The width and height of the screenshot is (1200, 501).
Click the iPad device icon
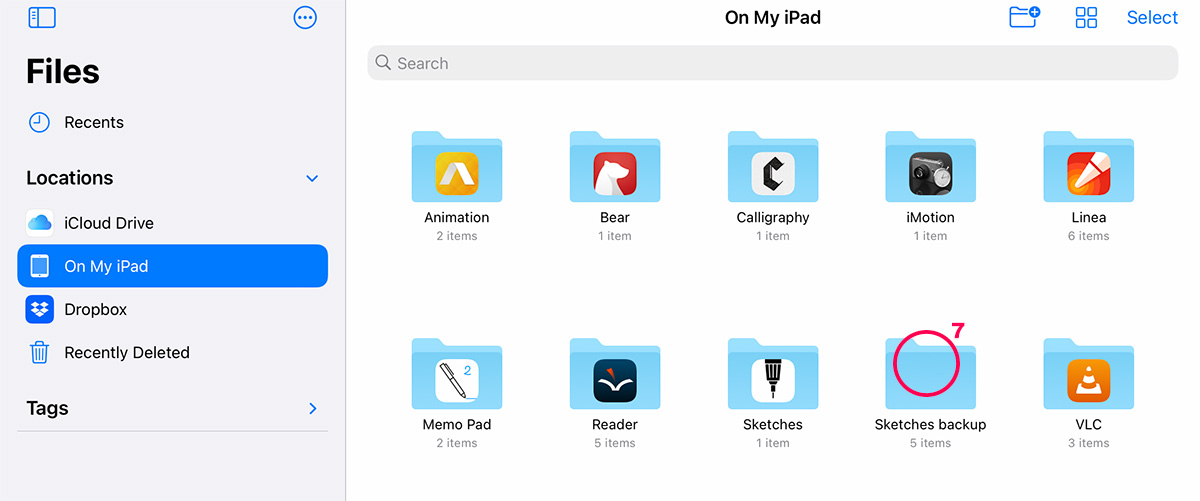[x=39, y=266]
